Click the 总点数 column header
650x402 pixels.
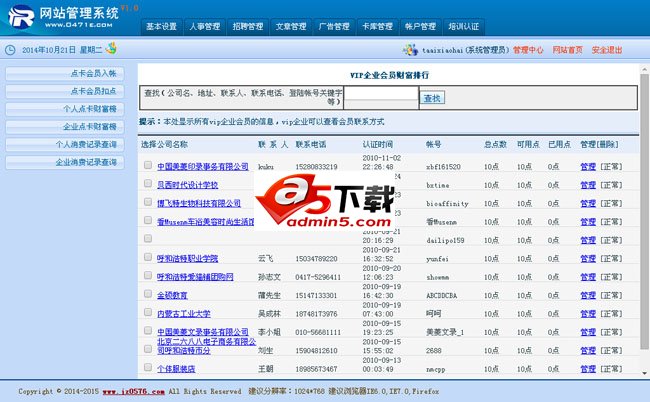[x=495, y=145]
